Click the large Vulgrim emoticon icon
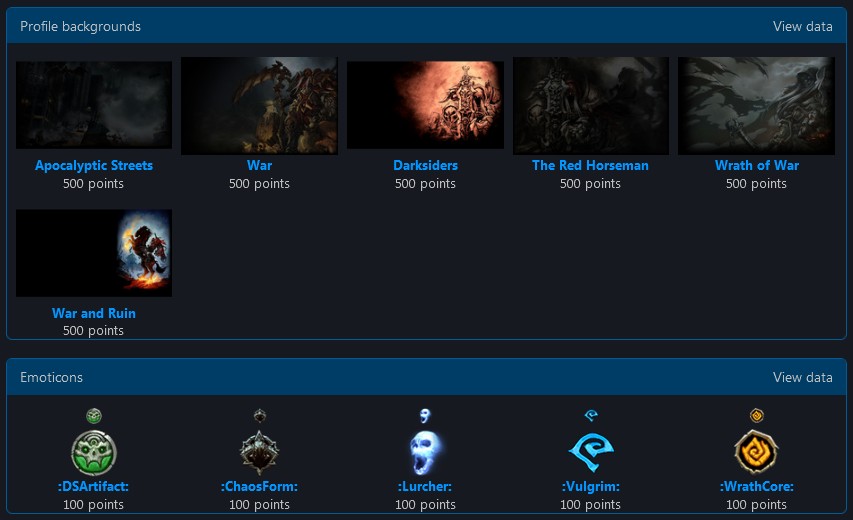 [591, 453]
